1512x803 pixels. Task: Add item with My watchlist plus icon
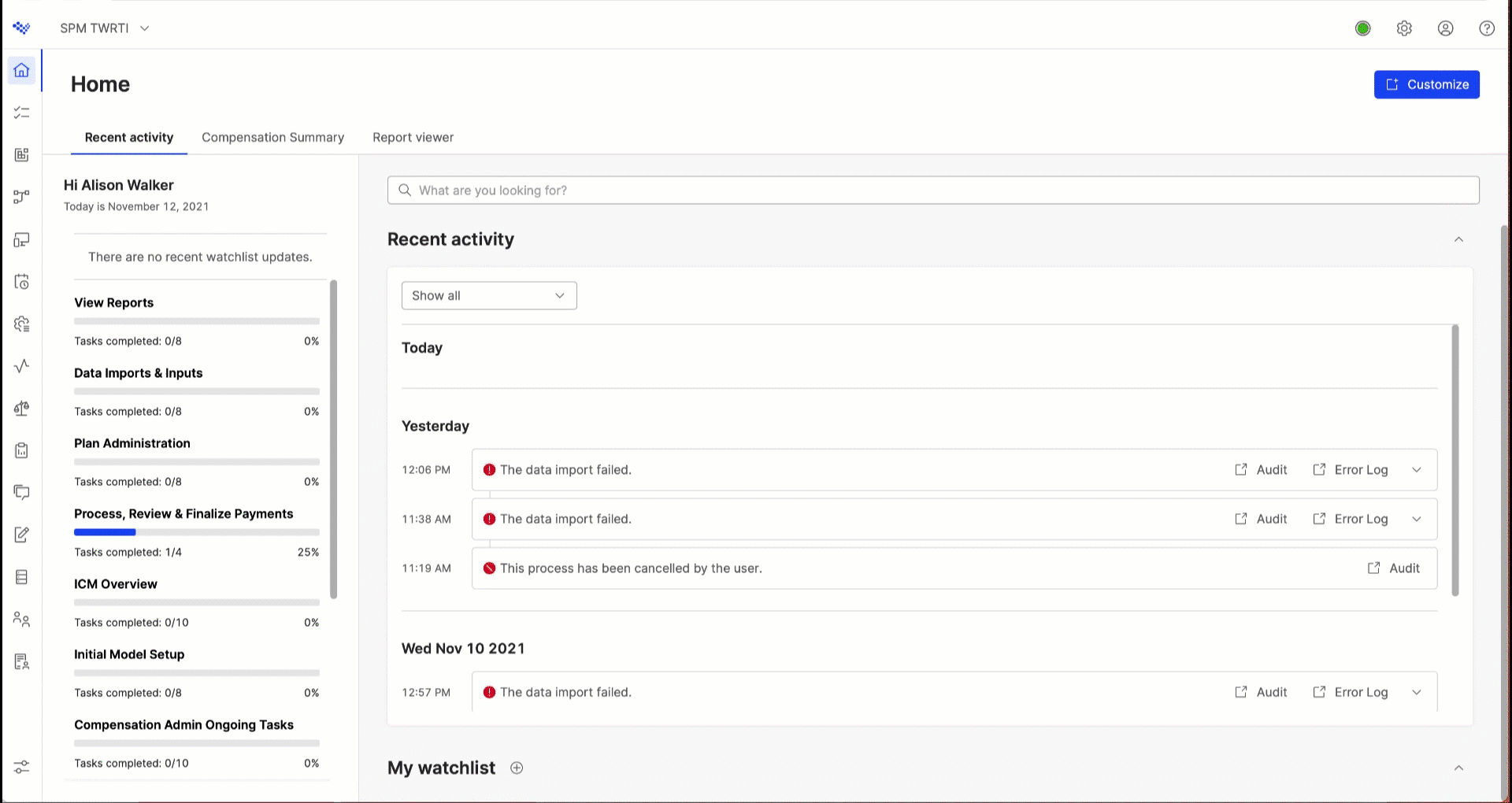point(517,768)
